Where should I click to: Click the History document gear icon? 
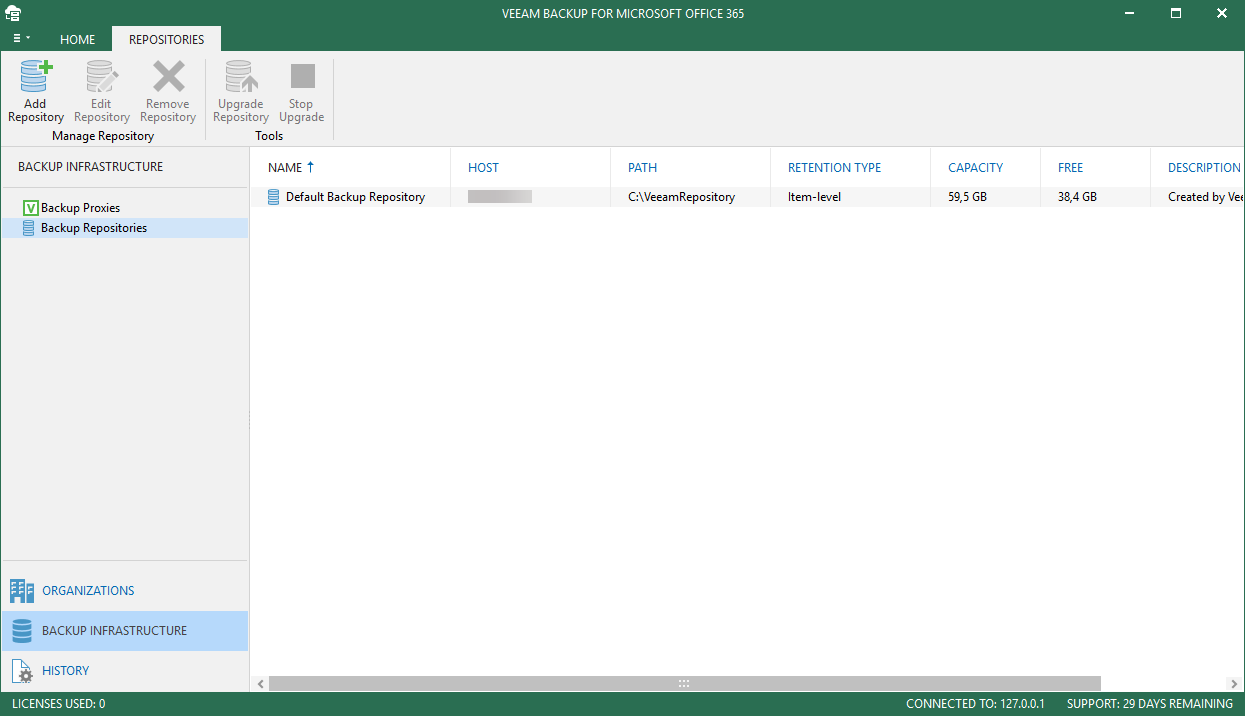pyautogui.click(x=23, y=671)
